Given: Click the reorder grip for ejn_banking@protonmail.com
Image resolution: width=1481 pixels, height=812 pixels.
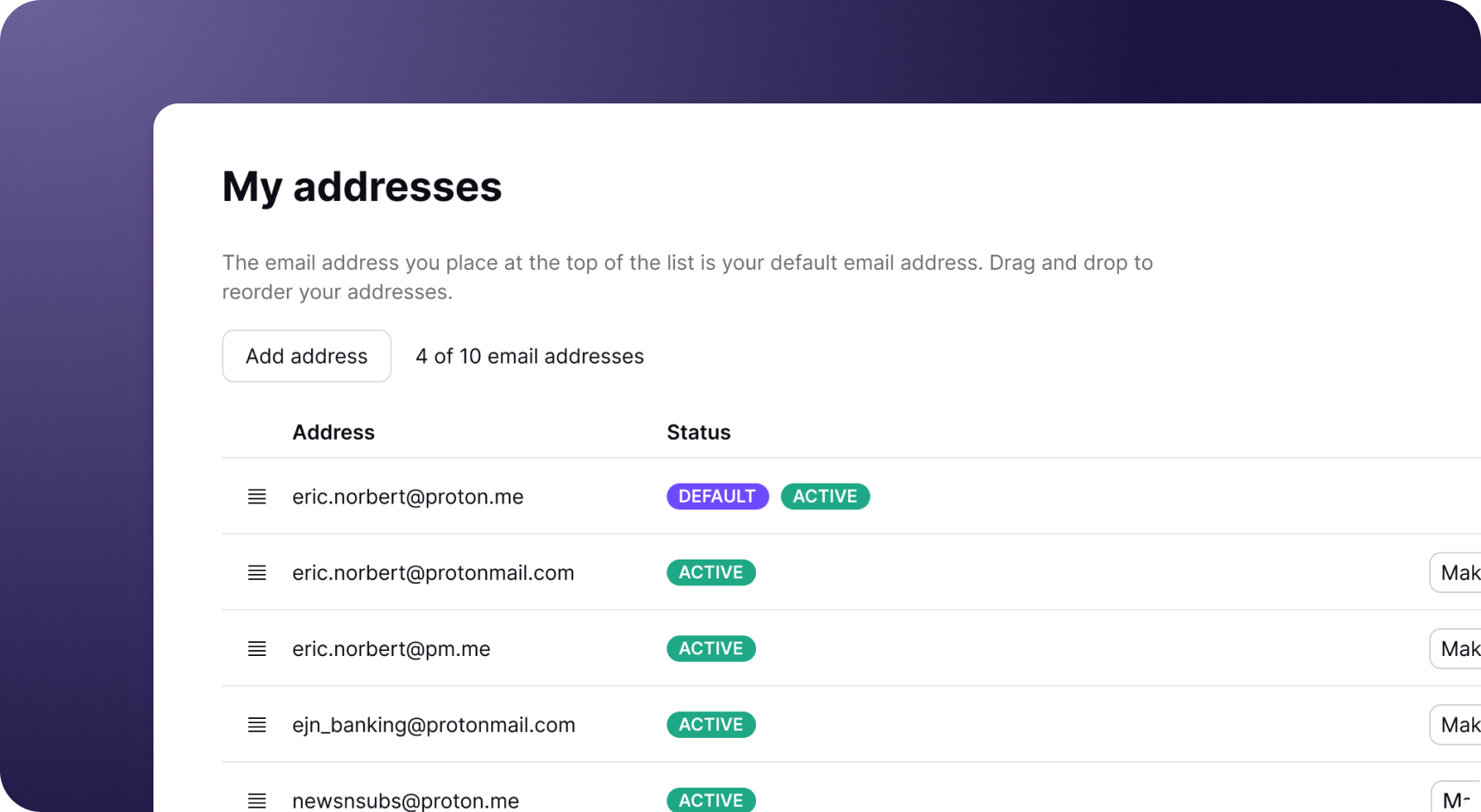Looking at the screenshot, I should tap(257, 725).
